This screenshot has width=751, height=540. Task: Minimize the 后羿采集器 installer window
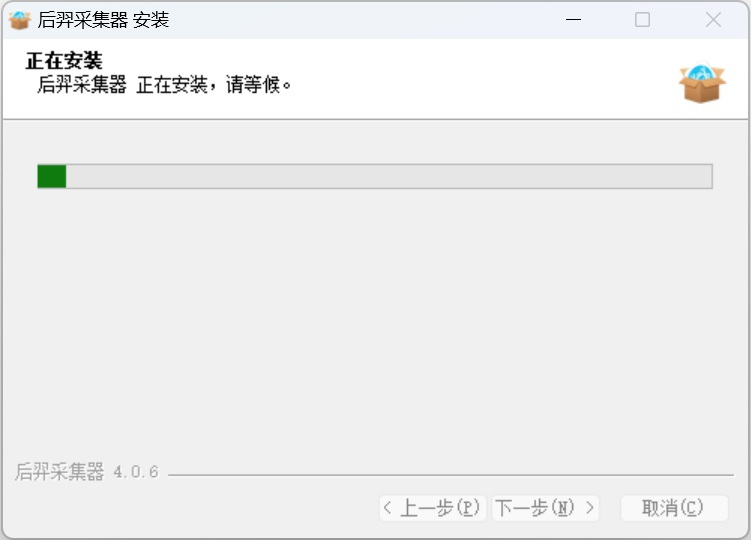pyautogui.click(x=573, y=20)
